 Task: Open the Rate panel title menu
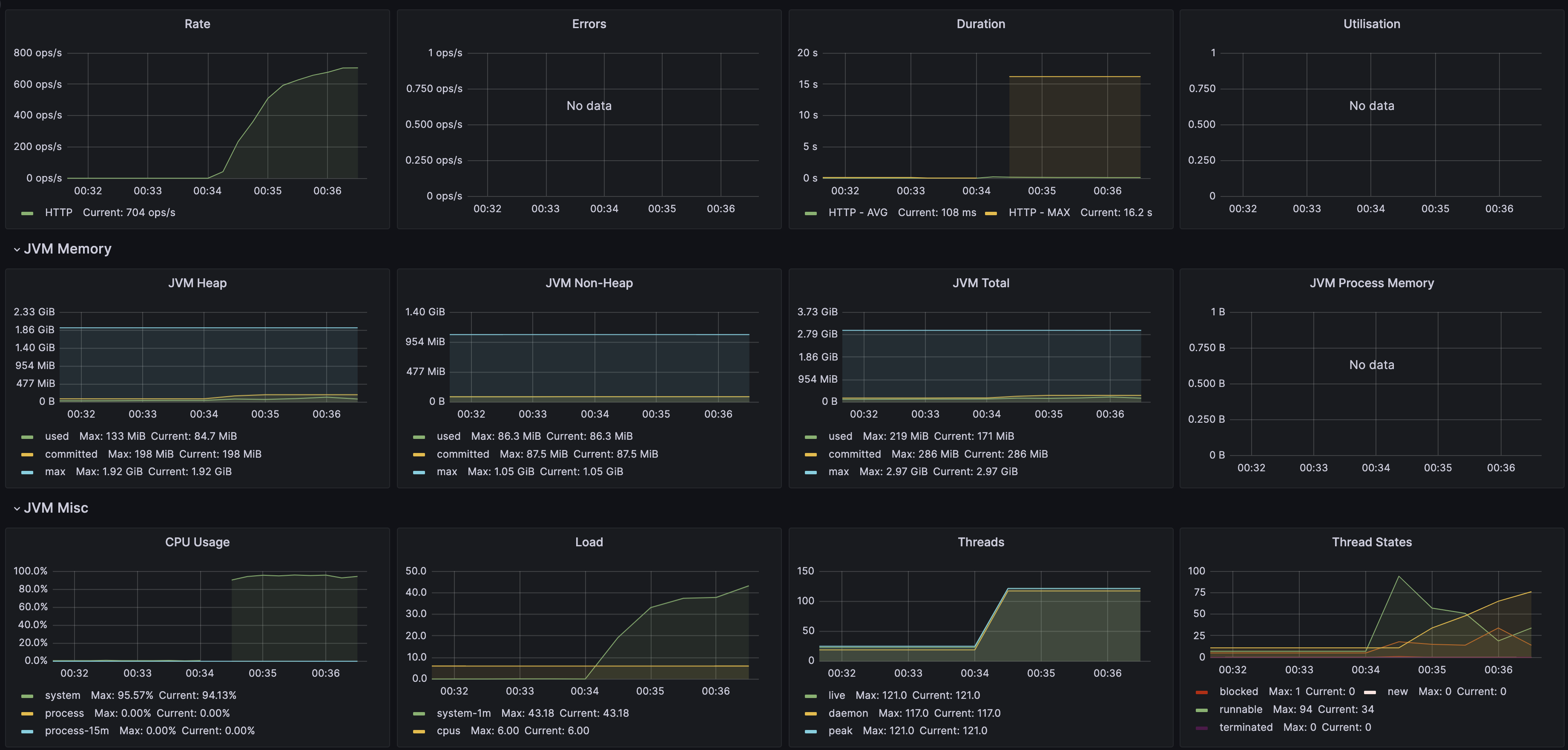click(197, 24)
